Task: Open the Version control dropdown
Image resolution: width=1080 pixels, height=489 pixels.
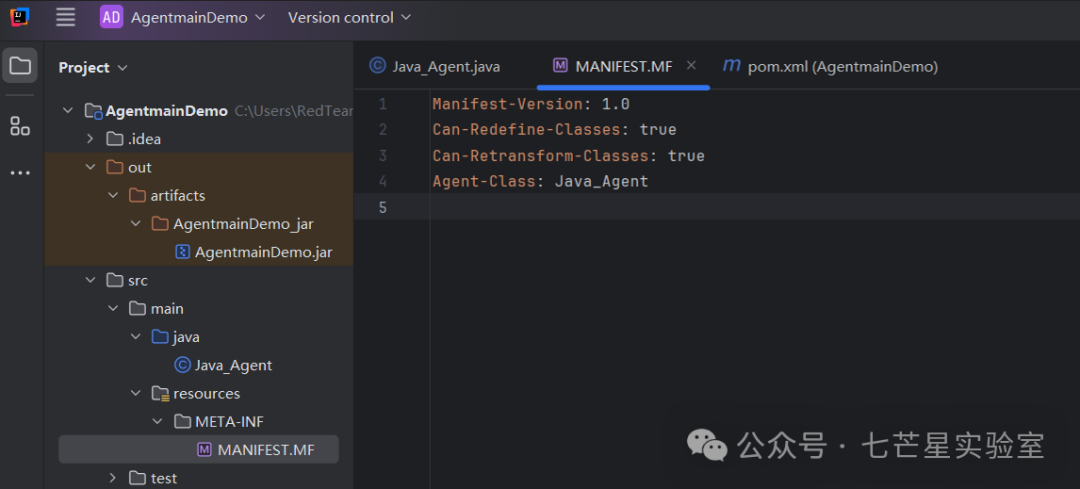Action: click(x=349, y=17)
